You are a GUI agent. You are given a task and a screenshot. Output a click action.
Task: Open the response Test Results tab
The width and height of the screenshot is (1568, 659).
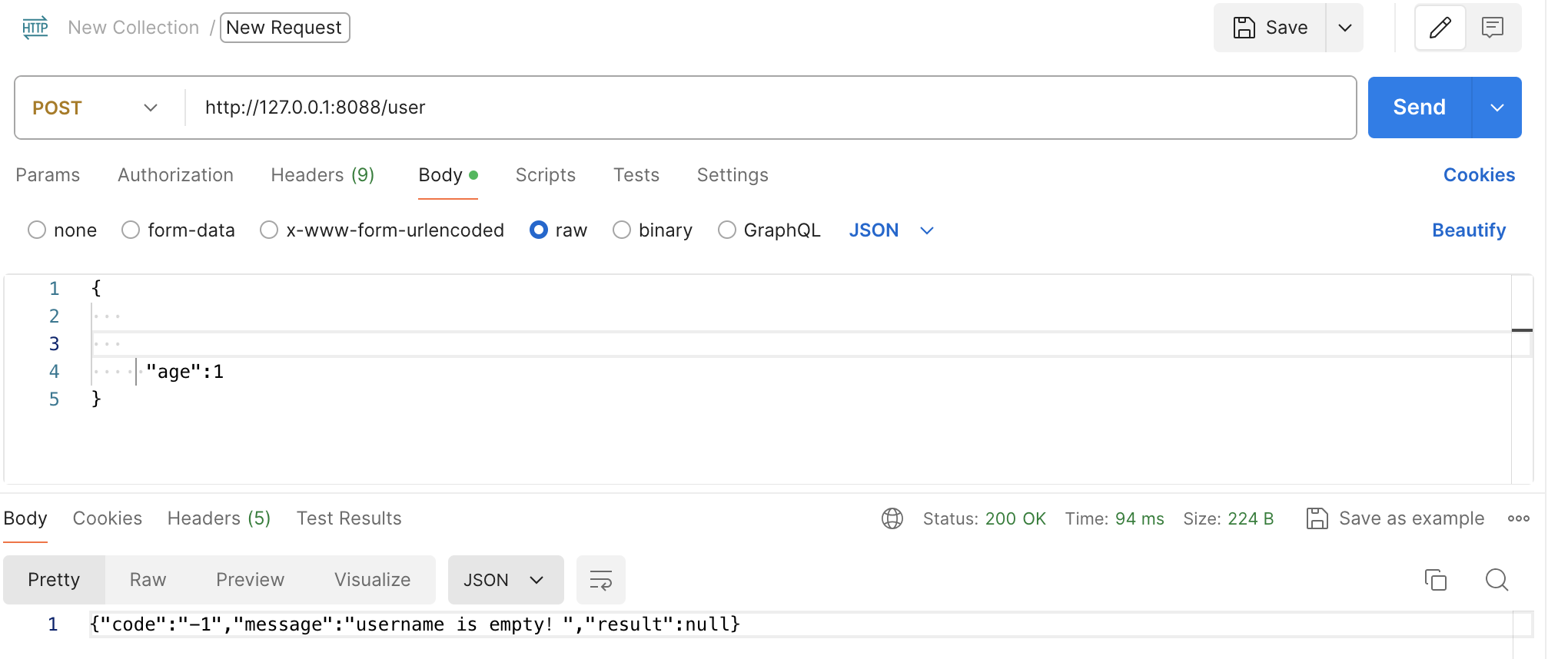coord(349,518)
